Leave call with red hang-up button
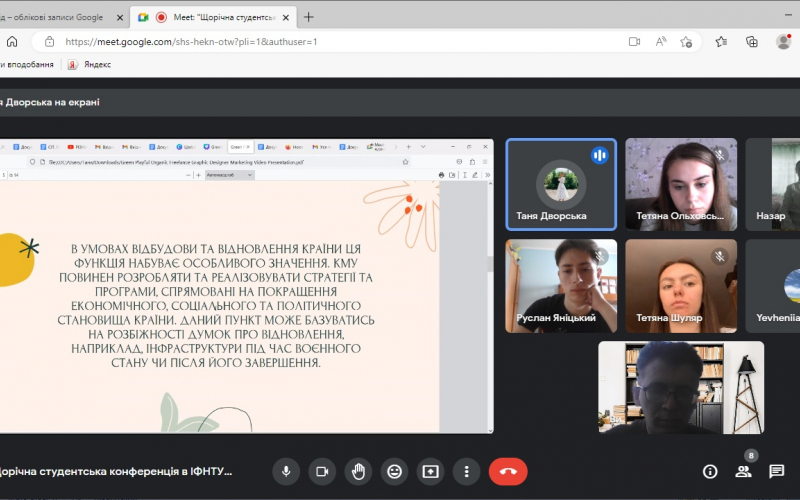800x500 pixels. pos(508,471)
